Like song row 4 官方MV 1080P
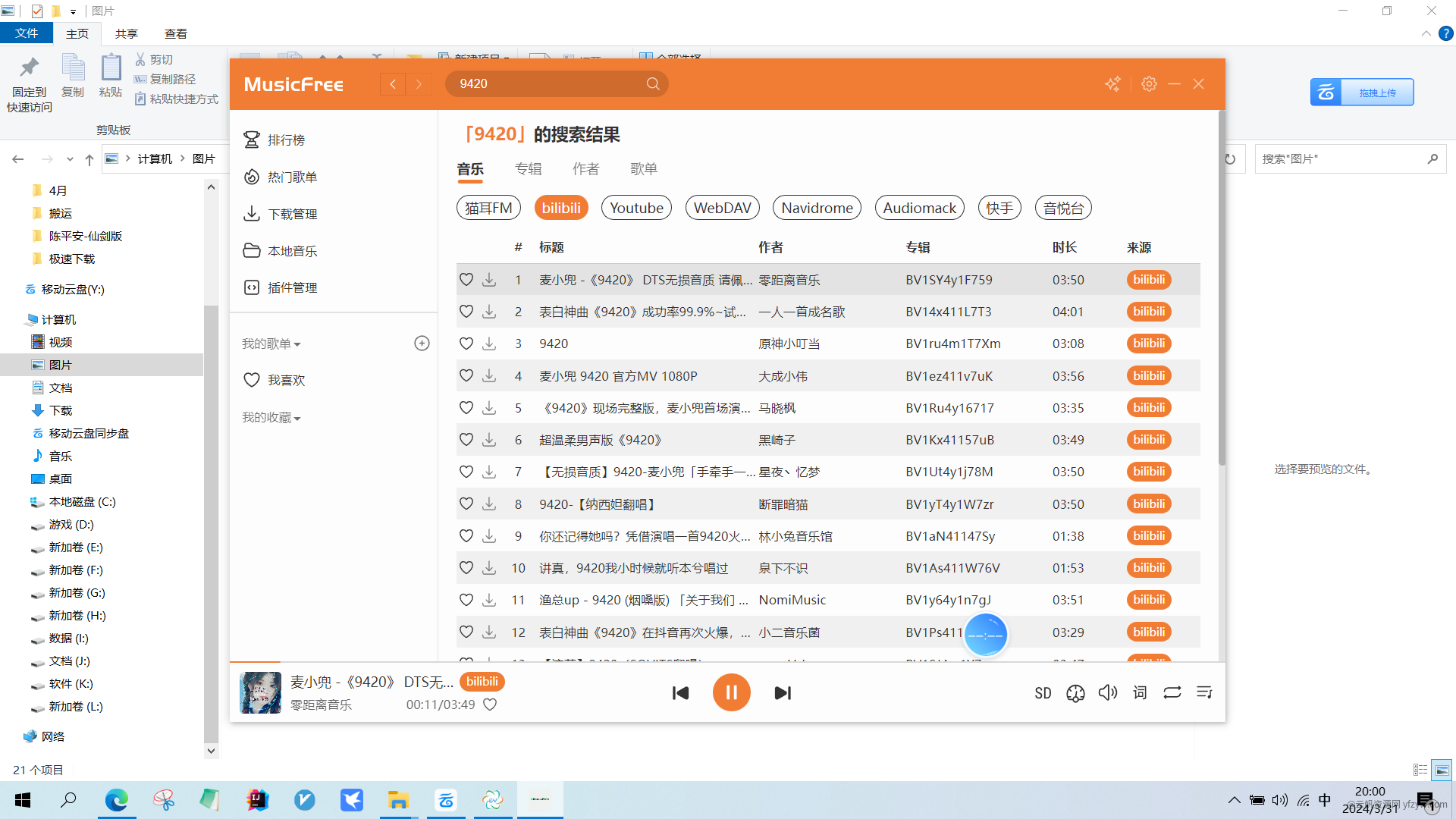 coord(466,376)
